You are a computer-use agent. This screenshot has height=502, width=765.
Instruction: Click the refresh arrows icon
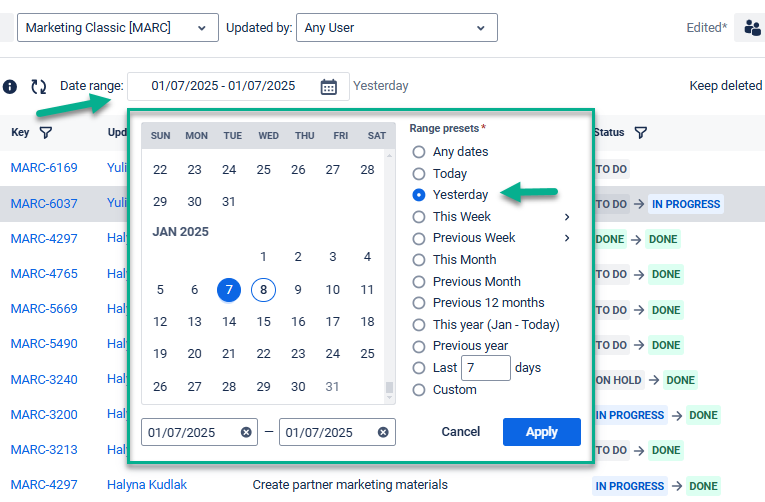coord(39,87)
